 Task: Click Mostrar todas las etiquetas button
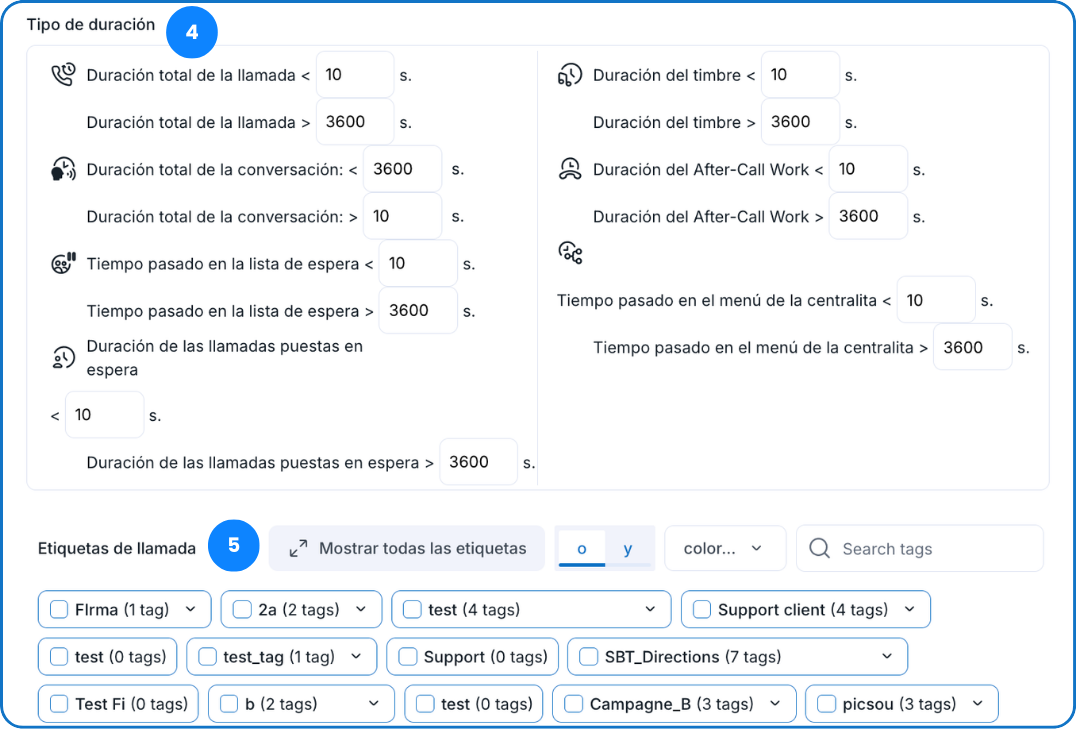coord(407,548)
